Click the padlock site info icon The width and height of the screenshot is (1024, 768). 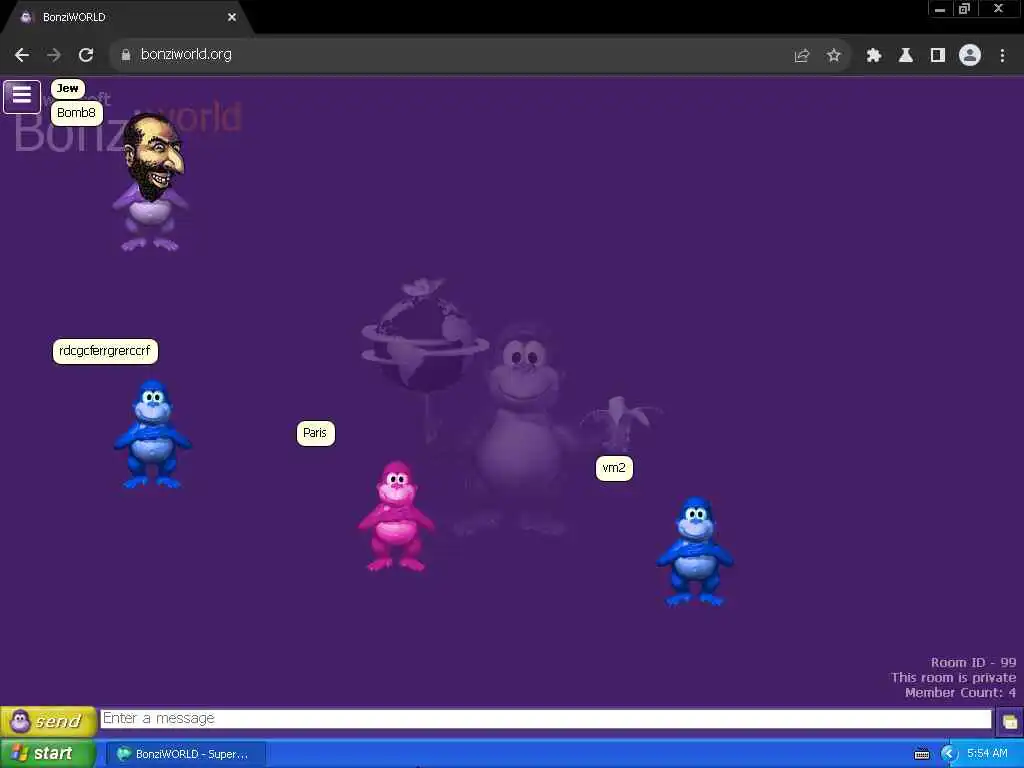(x=126, y=55)
